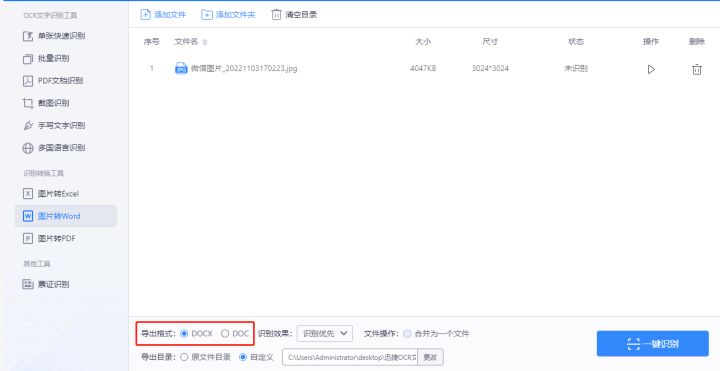The width and height of the screenshot is (720, 371).
Task: Click the 操作 column header
Action: point(651,41)
